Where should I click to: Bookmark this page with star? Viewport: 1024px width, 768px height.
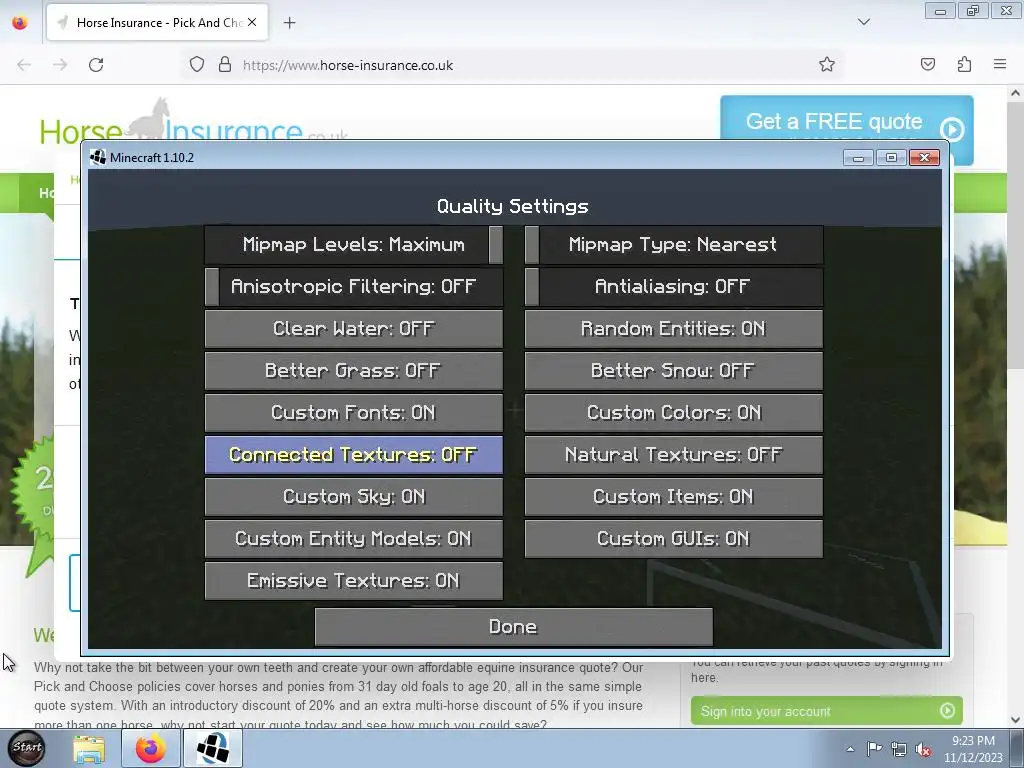coord(827,64)
